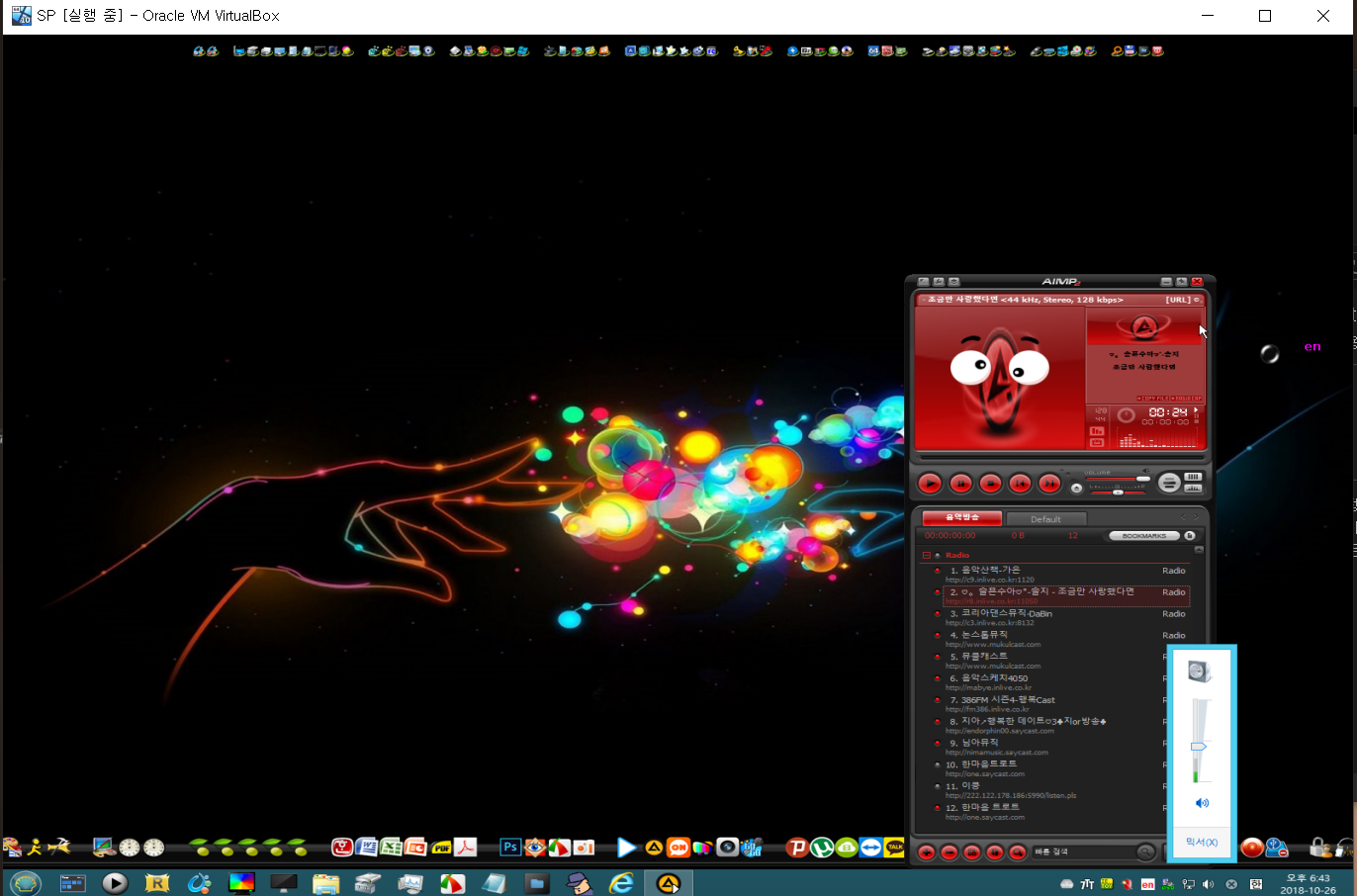The height and width of the screenshot is (896, 1357).
Task: Focus the 빠른 검색 quick search field
Action: point(1084,851)
